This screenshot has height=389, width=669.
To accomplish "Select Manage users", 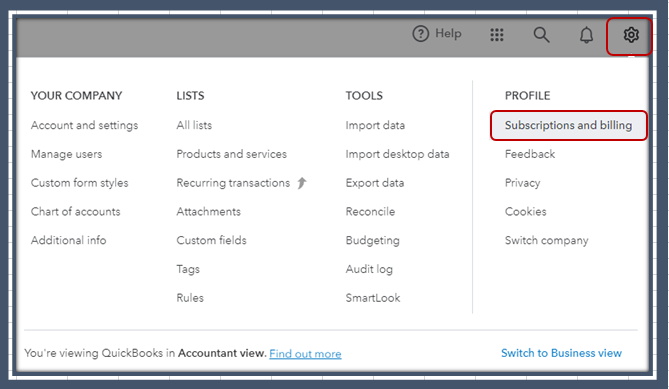I will (67, 154).
